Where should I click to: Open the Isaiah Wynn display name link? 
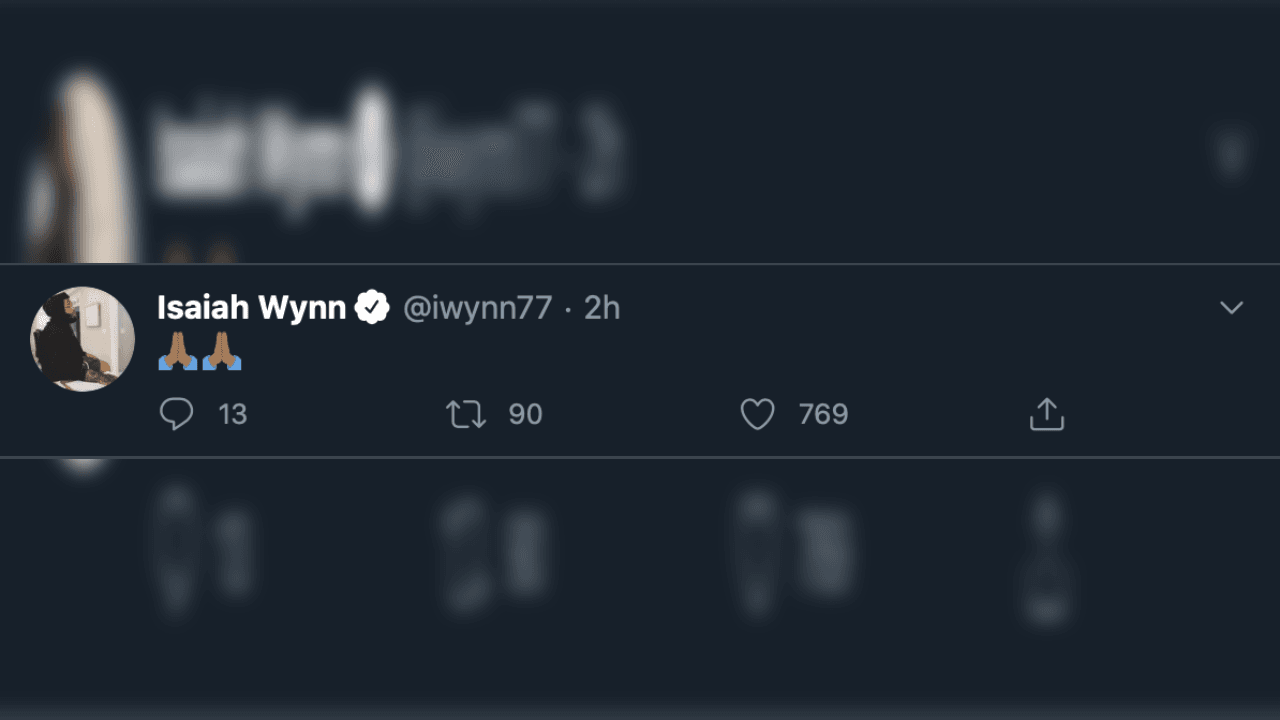click(x=251, y=308)
